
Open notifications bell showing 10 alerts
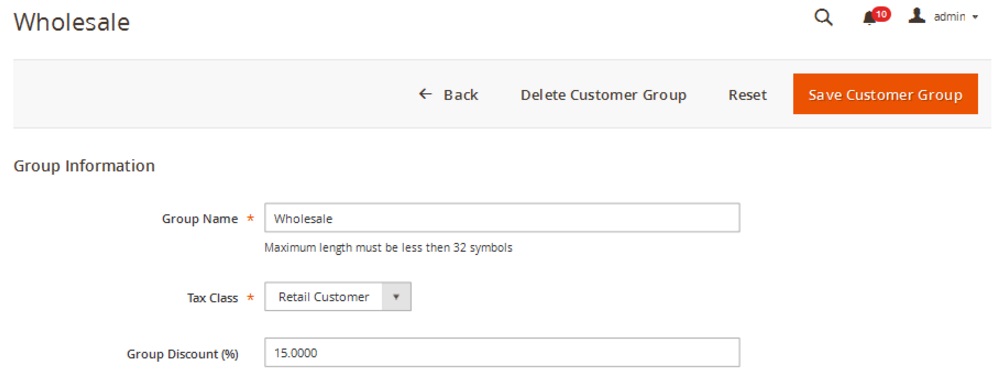(876, 17)
